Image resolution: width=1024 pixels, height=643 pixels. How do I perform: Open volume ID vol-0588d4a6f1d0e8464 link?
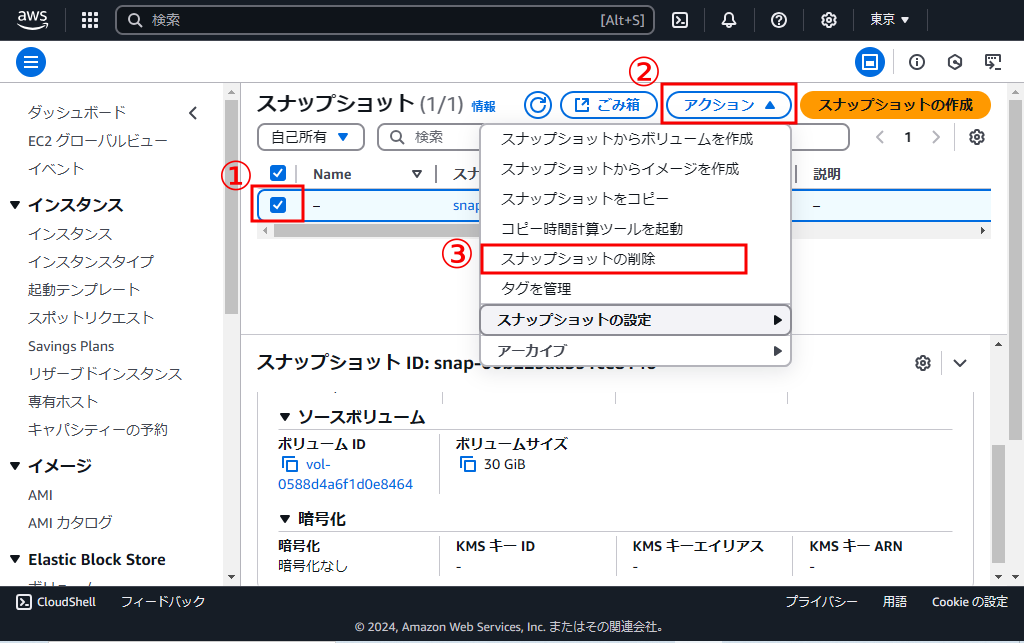tap(345, 475)
